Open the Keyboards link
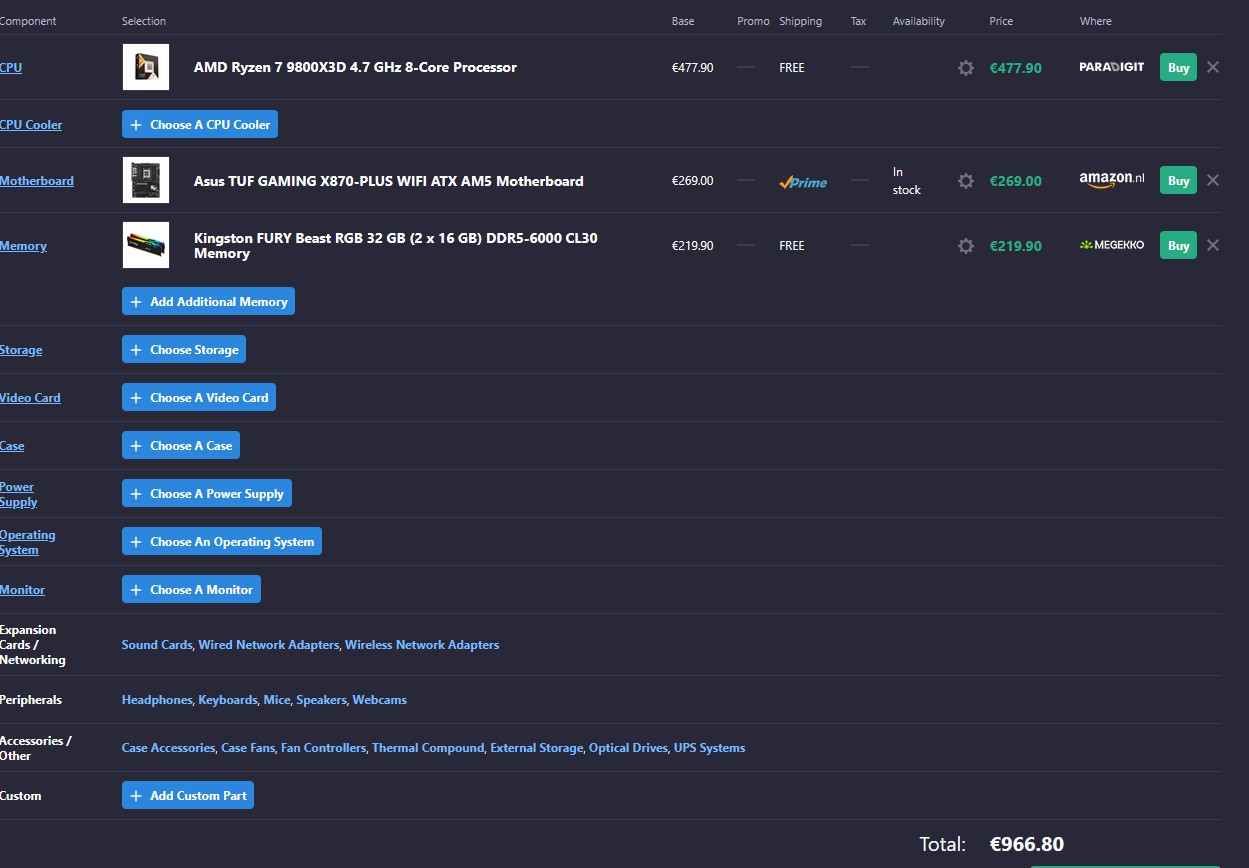 tap(227, 700)
